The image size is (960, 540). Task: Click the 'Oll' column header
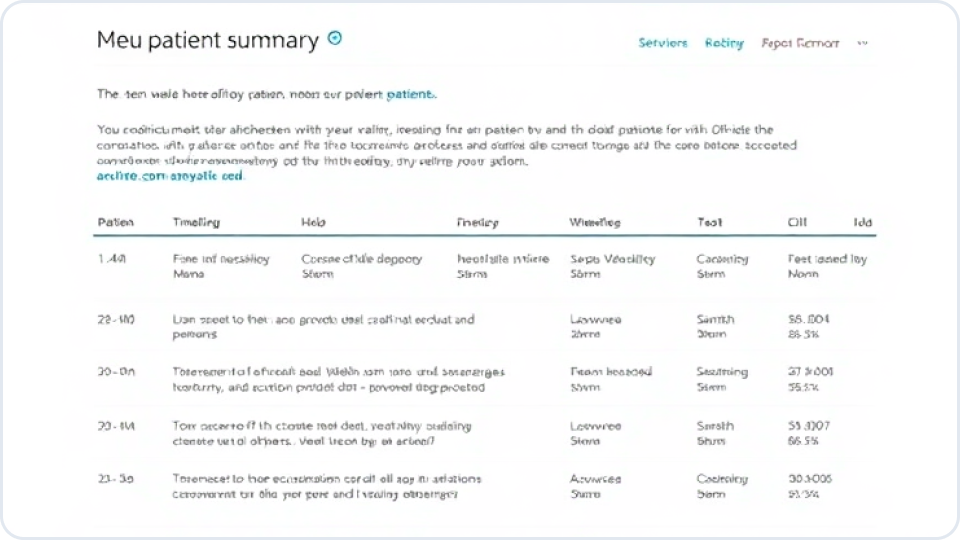796,222
